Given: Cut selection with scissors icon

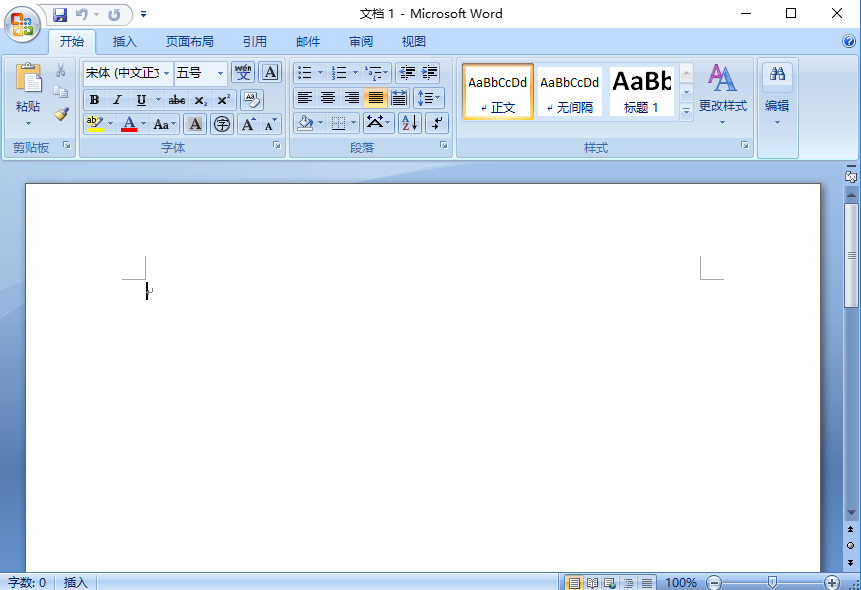Looking at the screenshot, I should coord(60,70).
